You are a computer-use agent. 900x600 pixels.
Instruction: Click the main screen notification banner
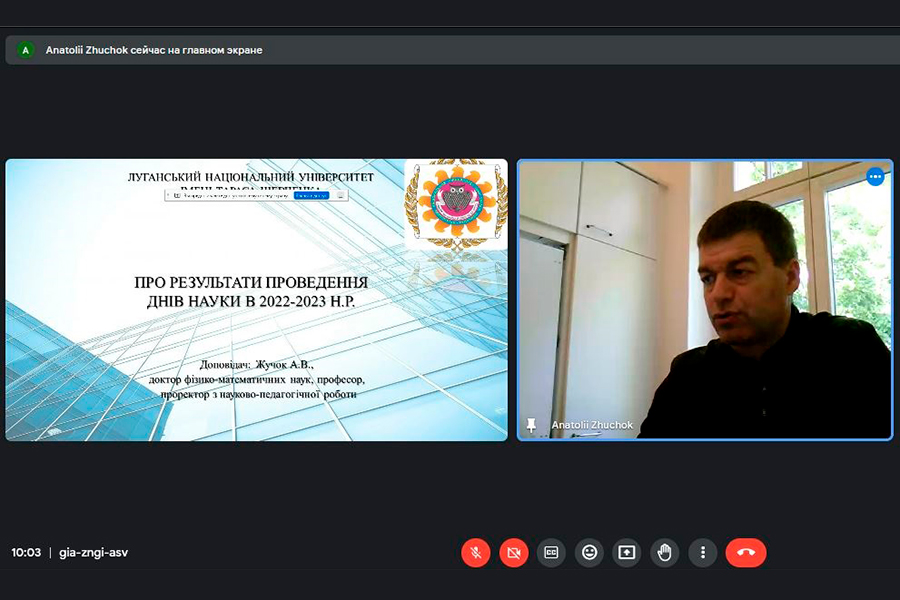452,51
